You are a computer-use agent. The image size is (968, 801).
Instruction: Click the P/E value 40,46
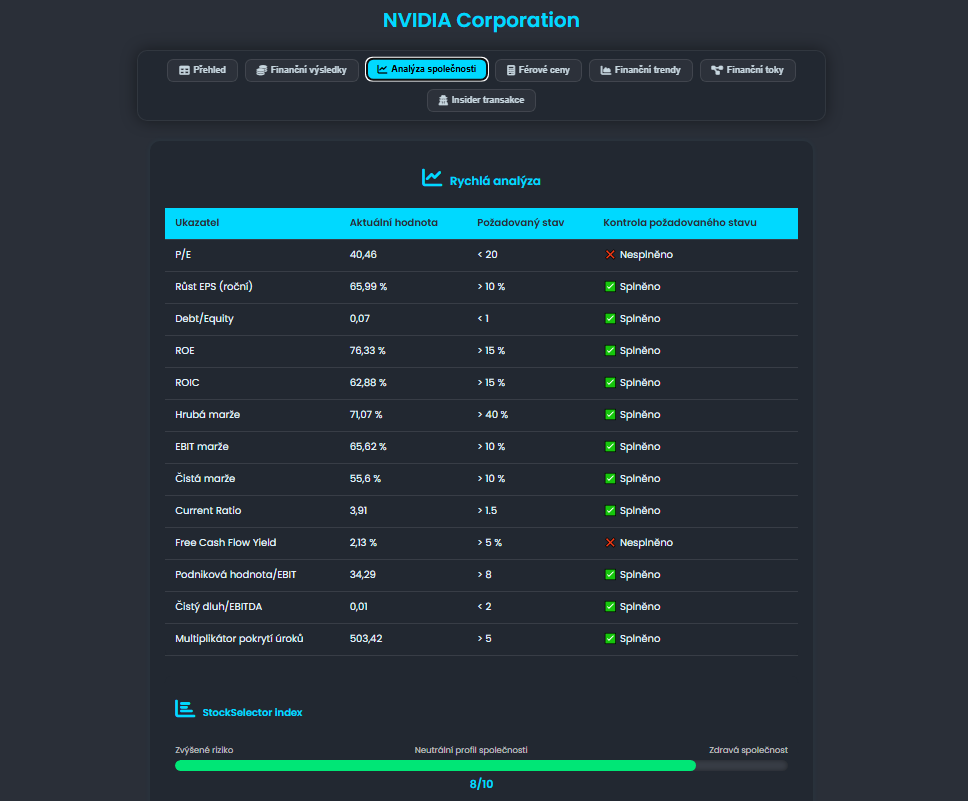coord(363,254)
